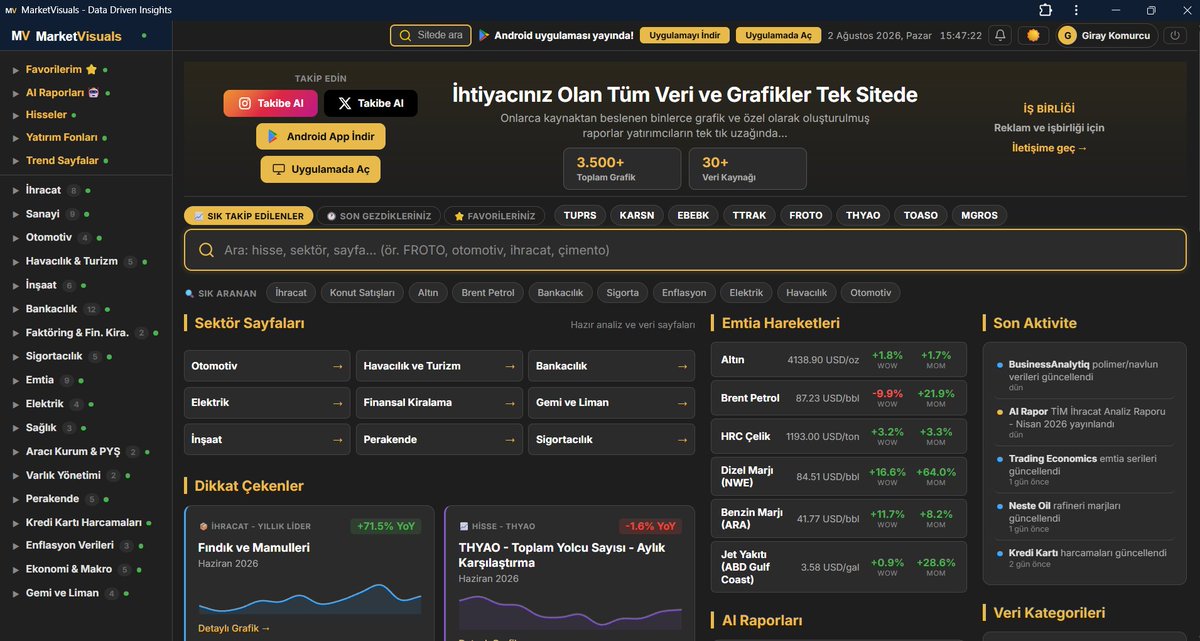Screen dimensions: 1200x641
Task: Click the Giray Komurcu user avatar
Action: coord(1068,35)
